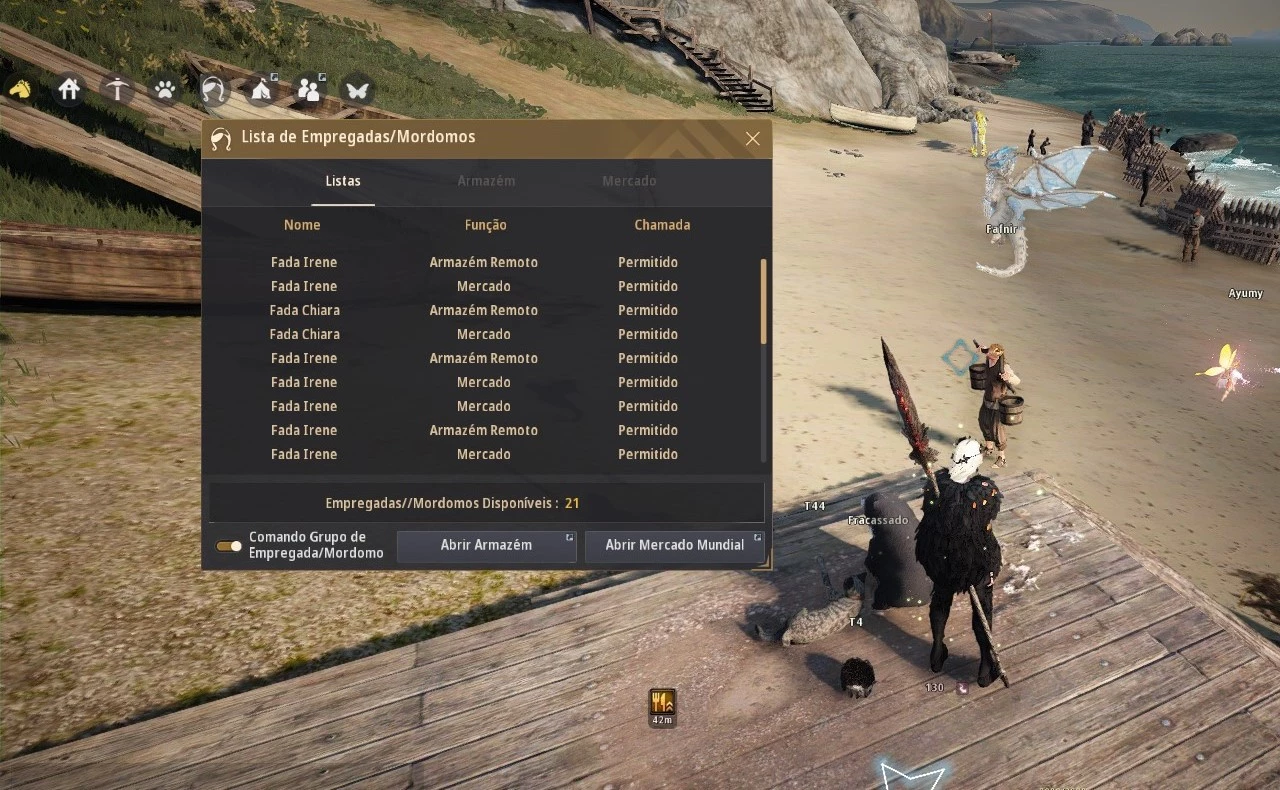Image resolution: width=1280 pixels, height=790 pixels.
Task: Select the Listas tab
Action: (343, 181)
